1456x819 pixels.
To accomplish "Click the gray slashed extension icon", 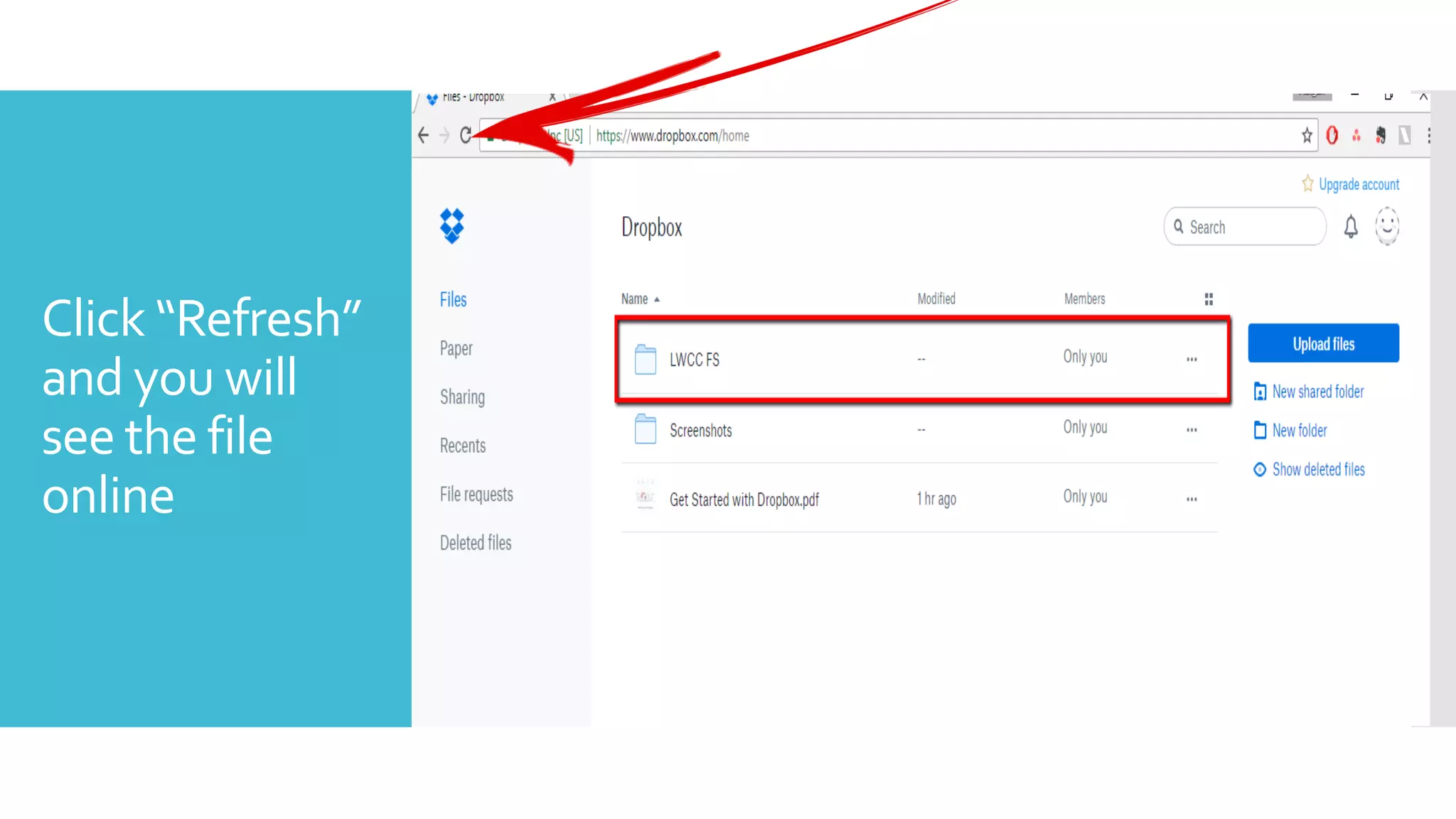I will click(1405, 135).
